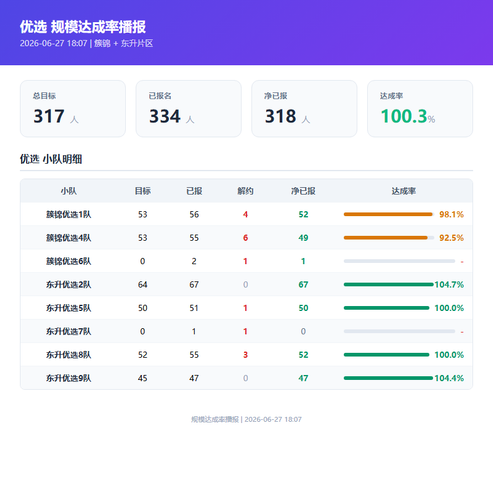Screen dimensions: 493x500
Task: Click 100.0% rate in 东升优选5队 row
Action: (x=449, y=308)
